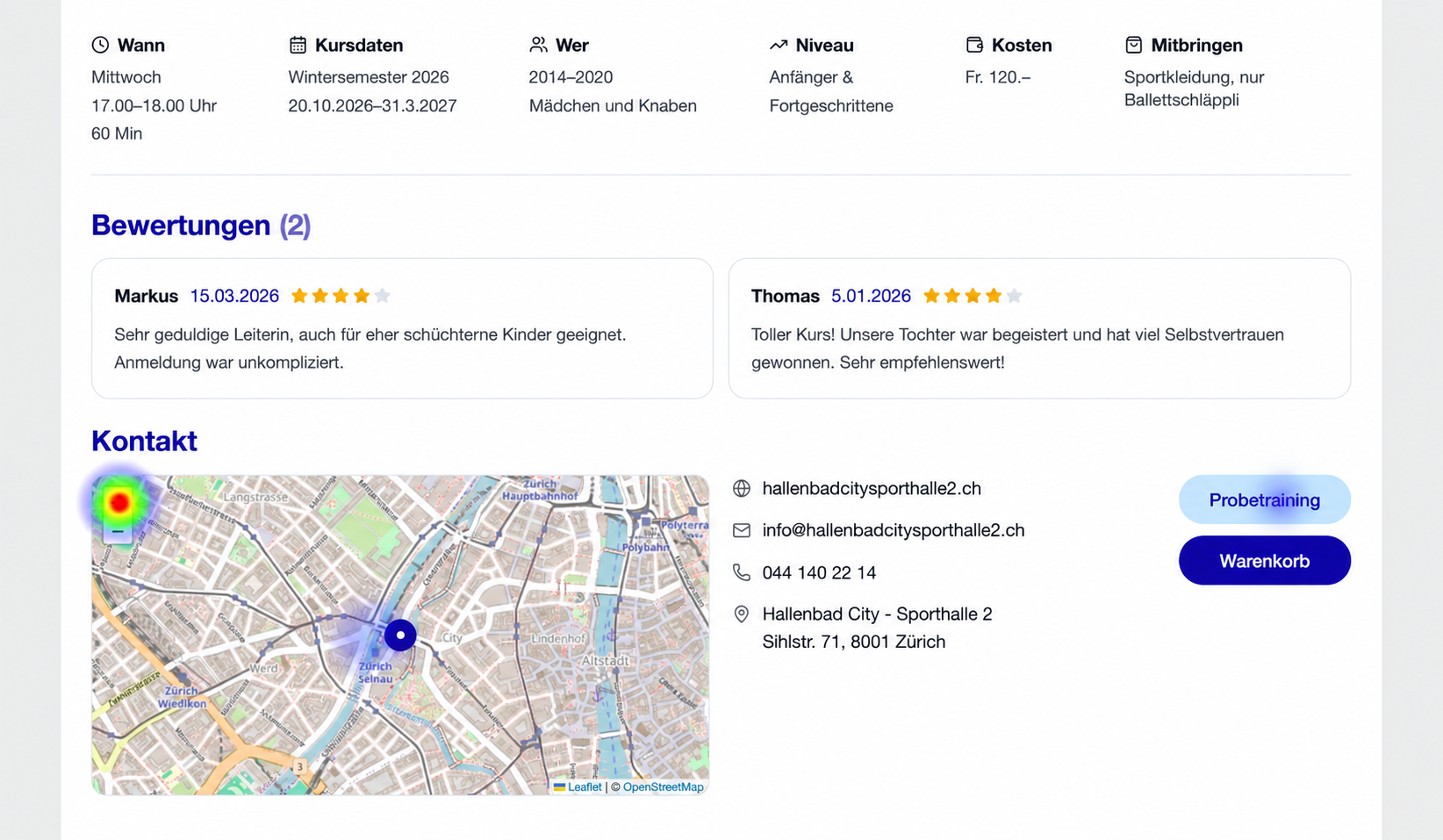Click the Hallenbad City - Sporthalle 2 text
The width and height of the screenshot is (1443, 840).
(877, 614)
